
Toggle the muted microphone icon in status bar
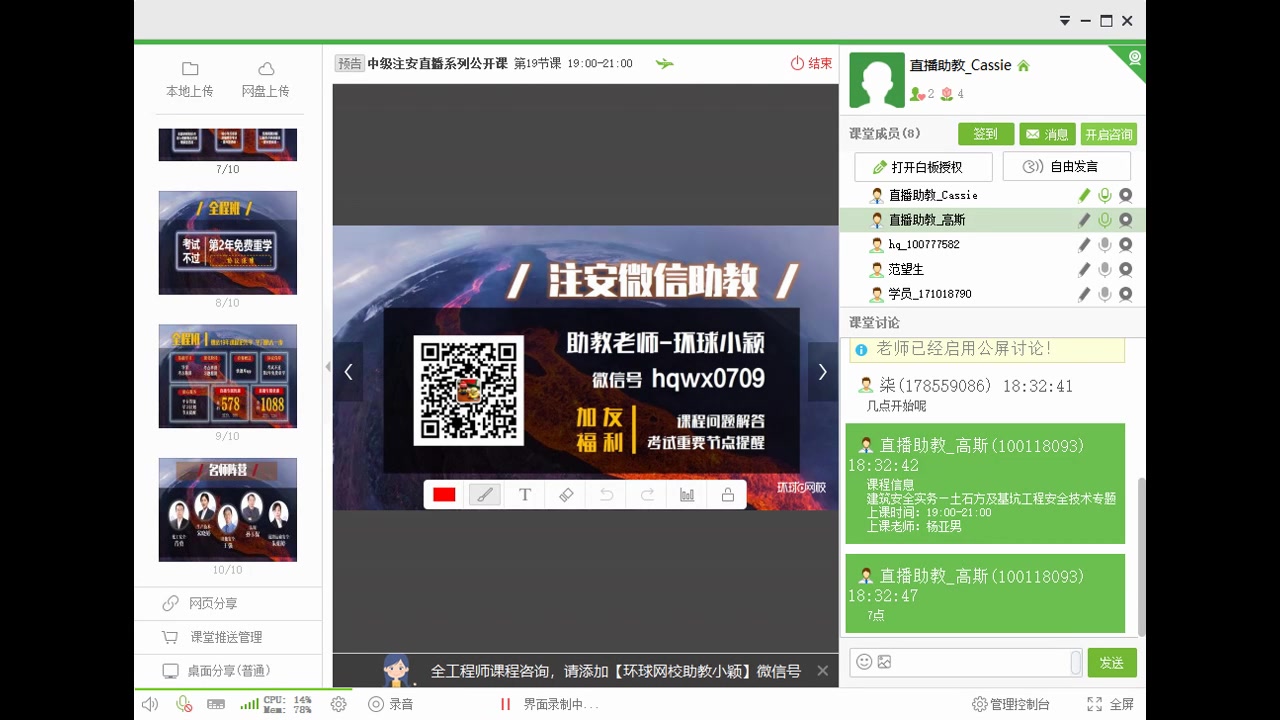[x=184, y=704]
